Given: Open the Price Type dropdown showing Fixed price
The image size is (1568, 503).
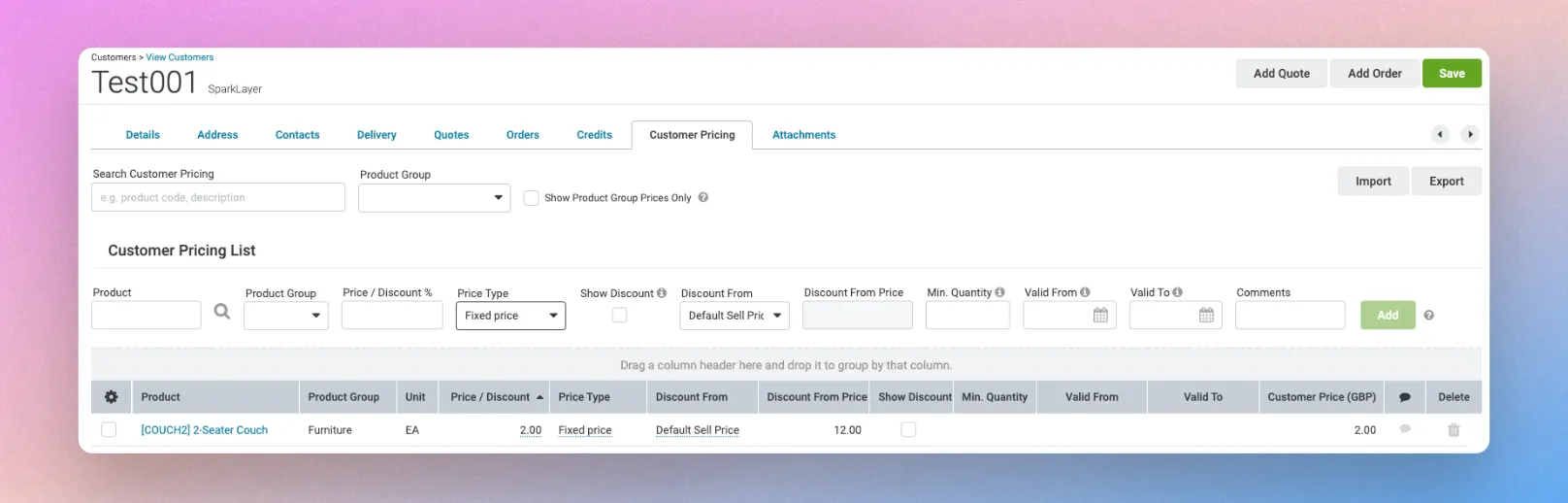Looking at the screenshot, I should click(510, 316).
